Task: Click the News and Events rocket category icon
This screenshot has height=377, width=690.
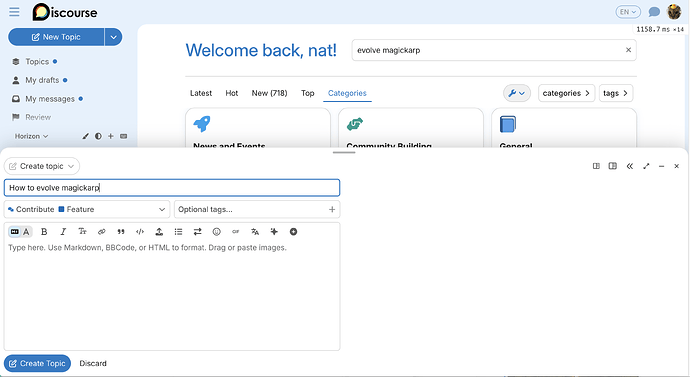Action: 202,124
